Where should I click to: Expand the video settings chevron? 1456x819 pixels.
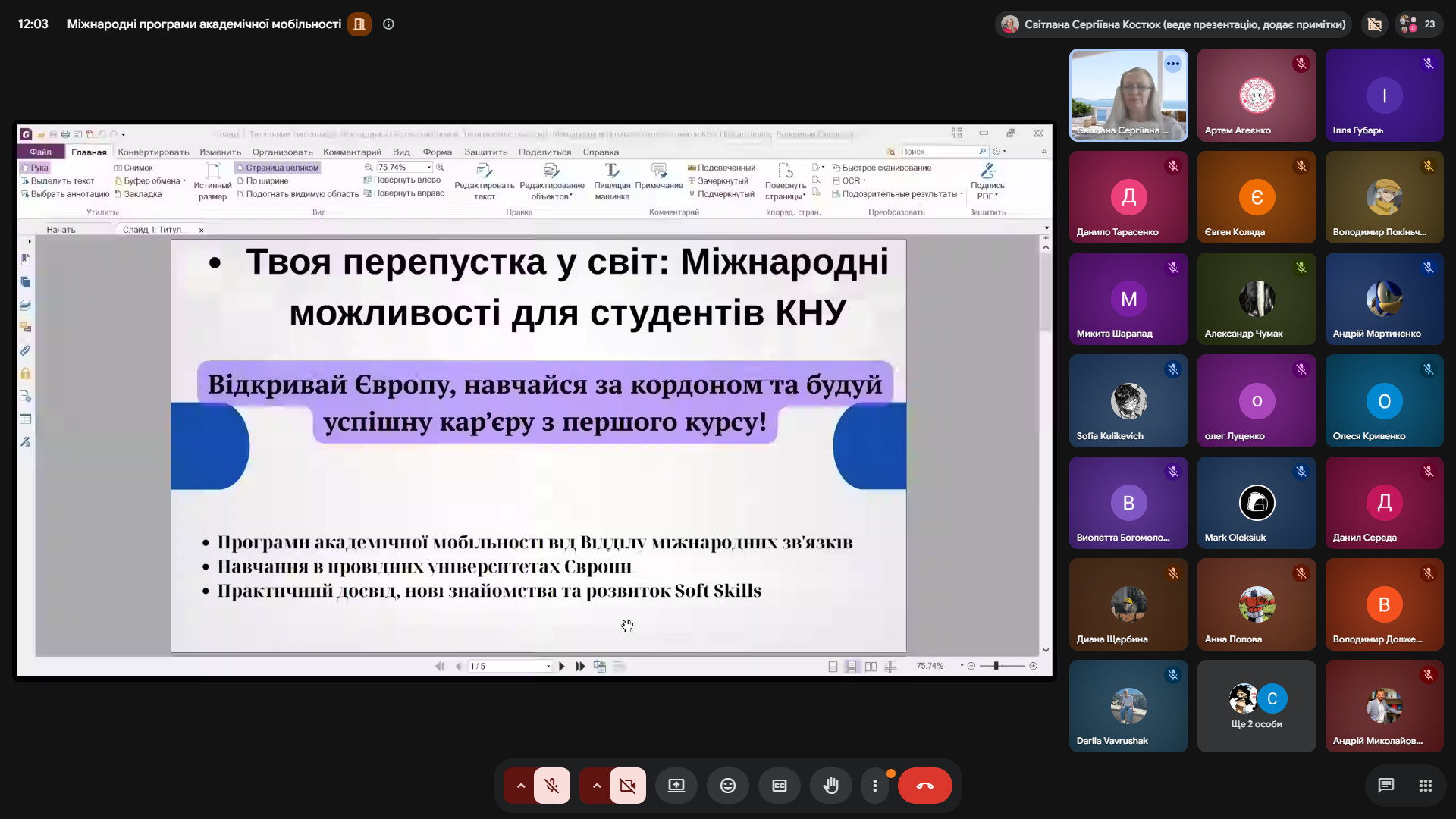[596, 786]
